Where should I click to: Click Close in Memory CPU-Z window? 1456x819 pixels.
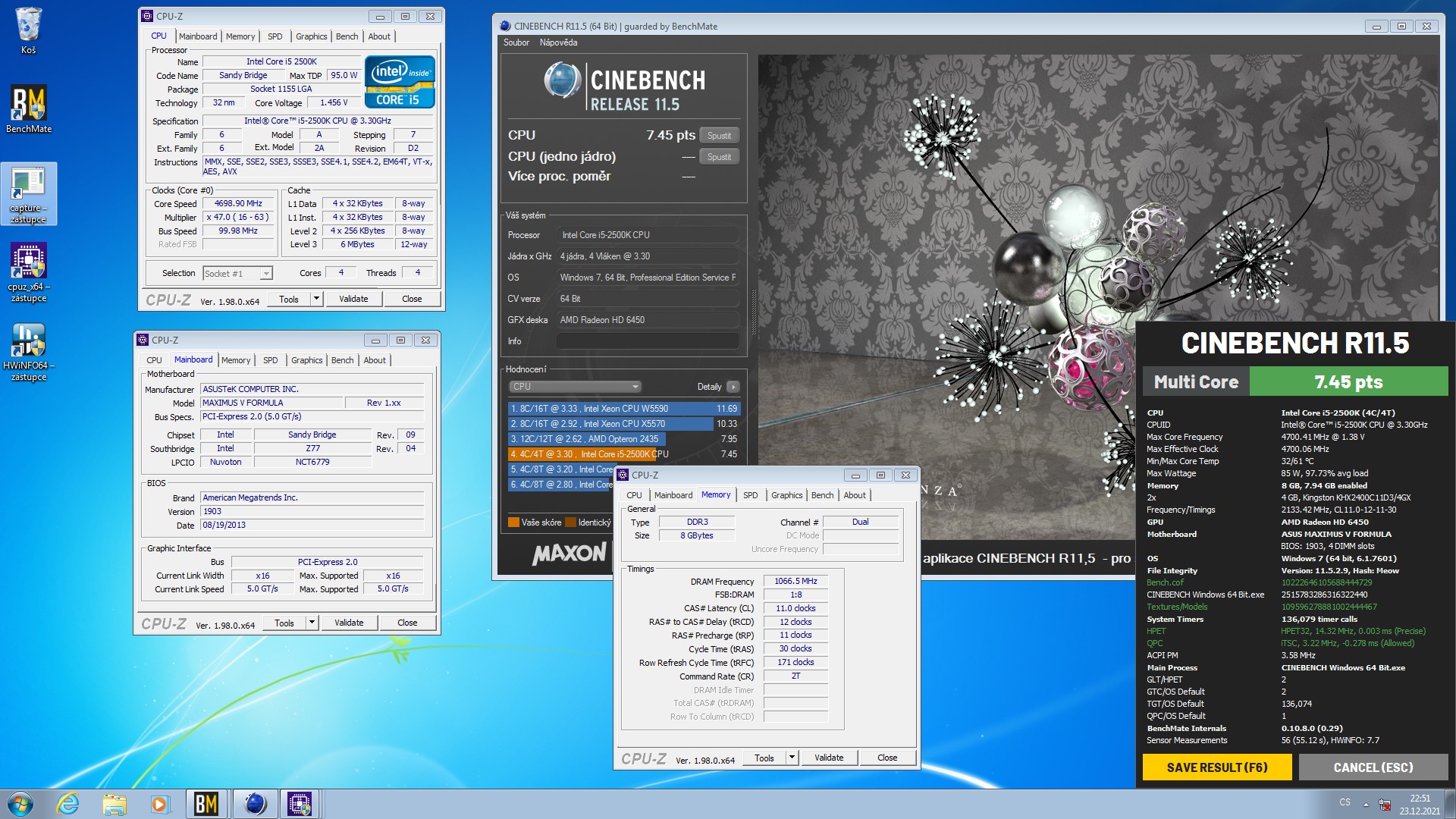(x=887, y=758)
